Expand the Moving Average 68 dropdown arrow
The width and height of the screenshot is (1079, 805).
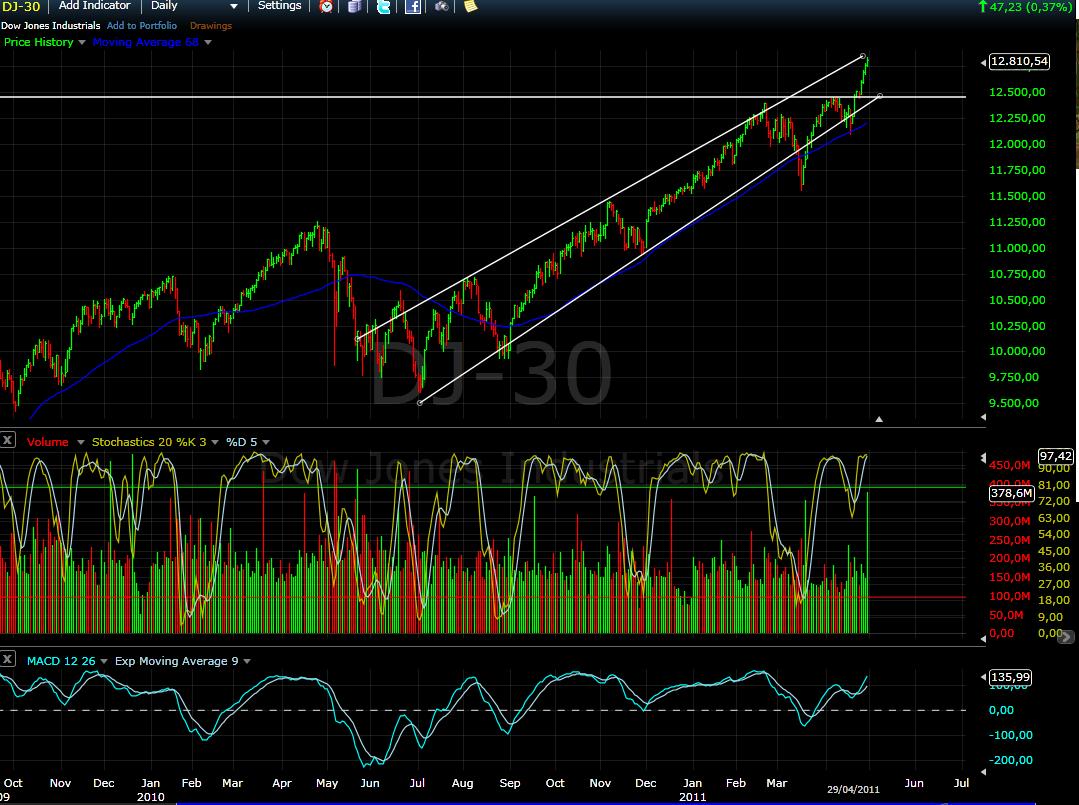208,43
